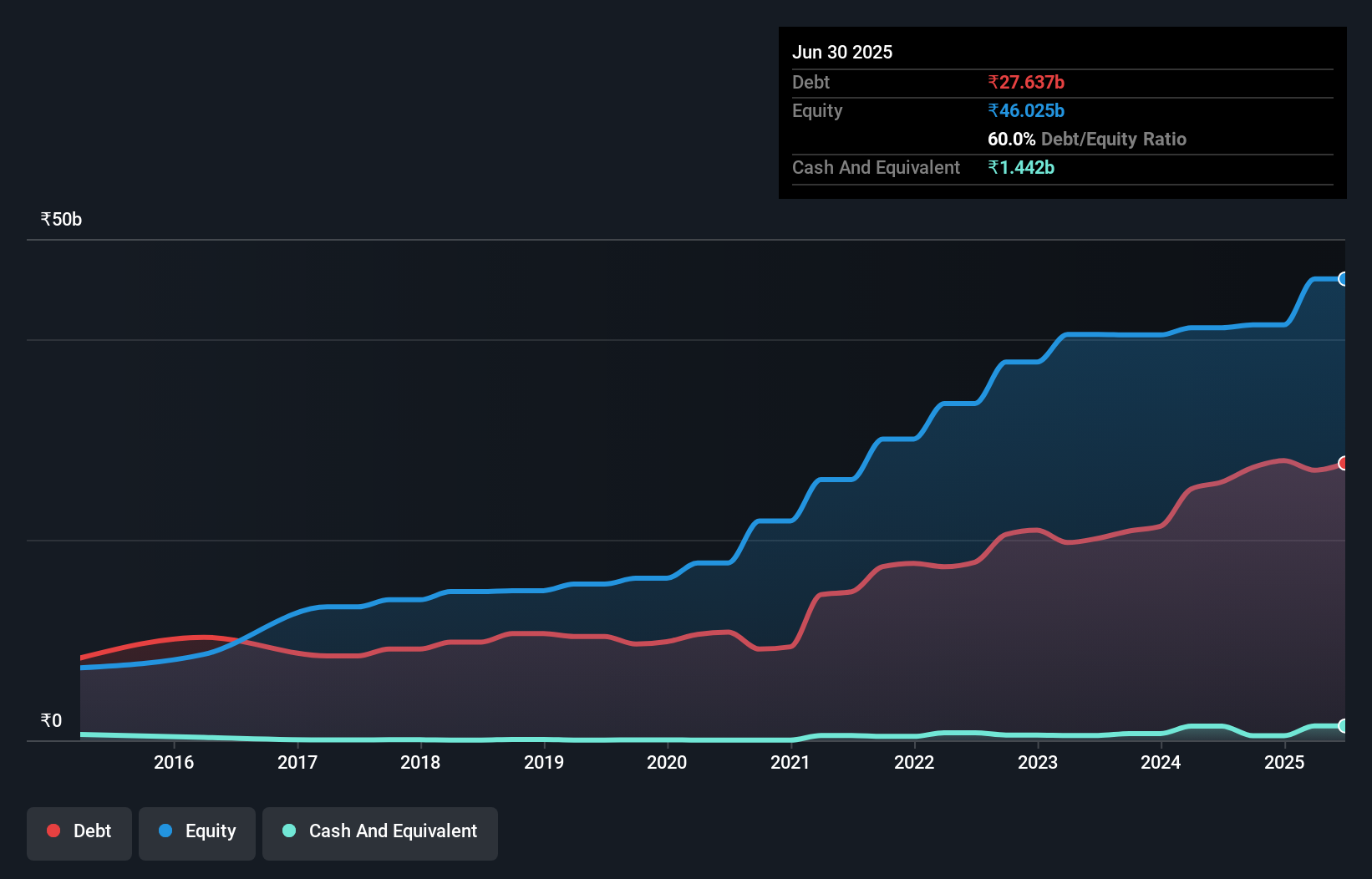Select the Cash endpoint marker on the chart

(x=1343, y=726)
